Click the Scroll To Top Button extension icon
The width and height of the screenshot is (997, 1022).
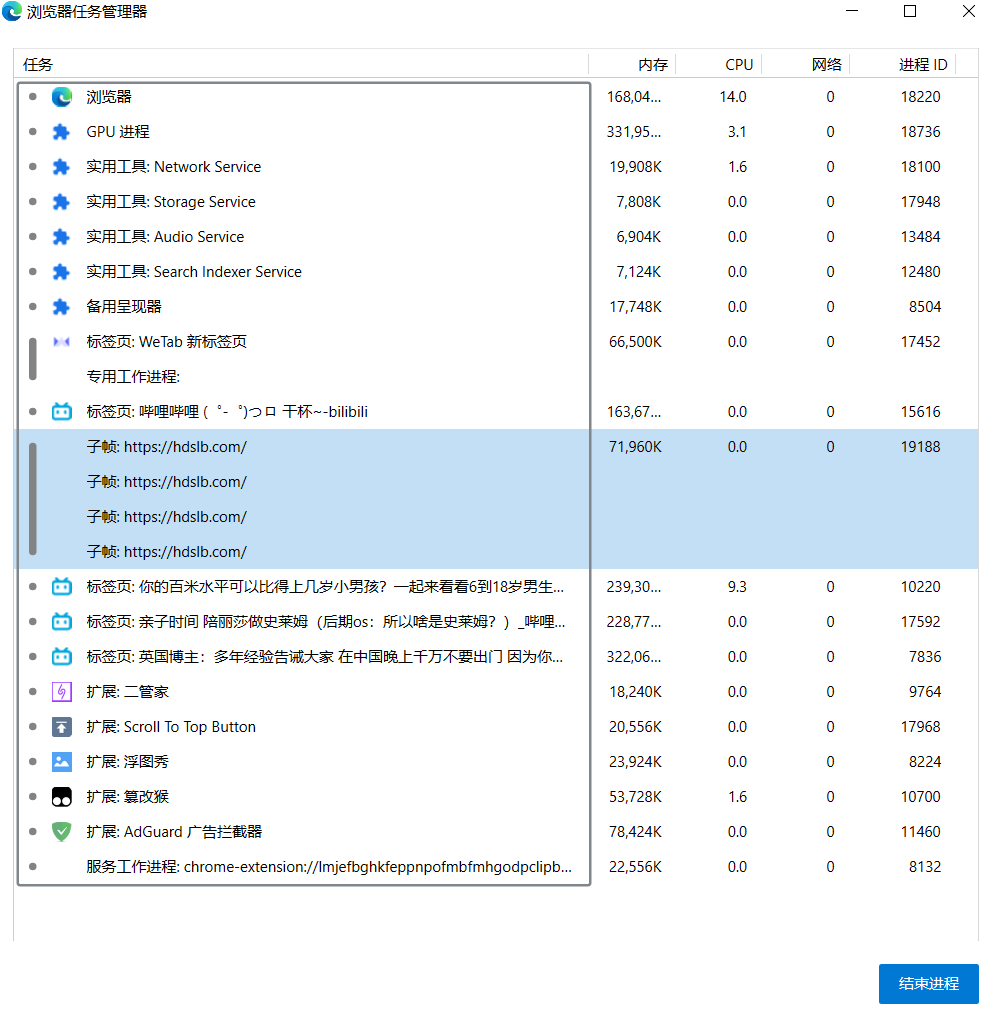(x=62, y=727)
